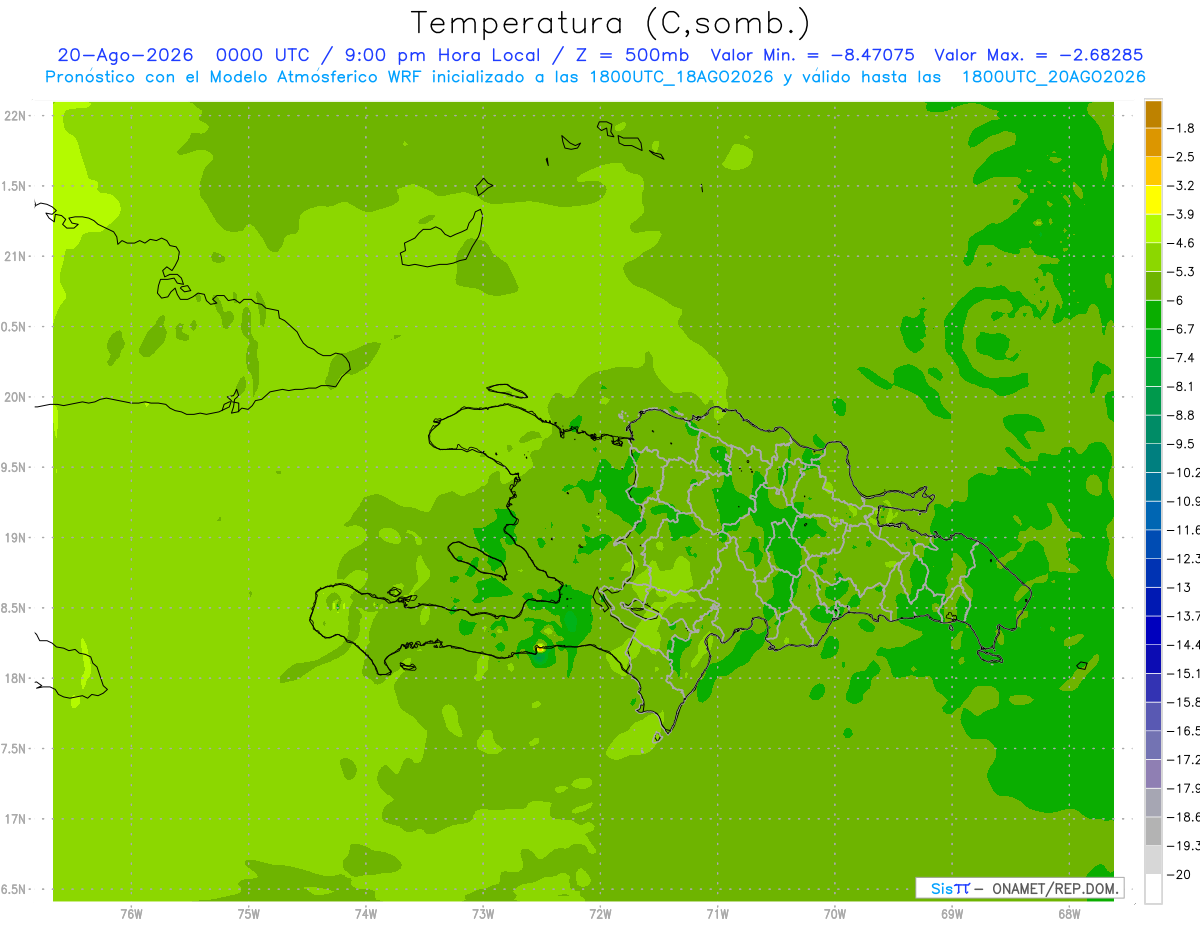Click the '70W' longitude axis label

(835, 914)
